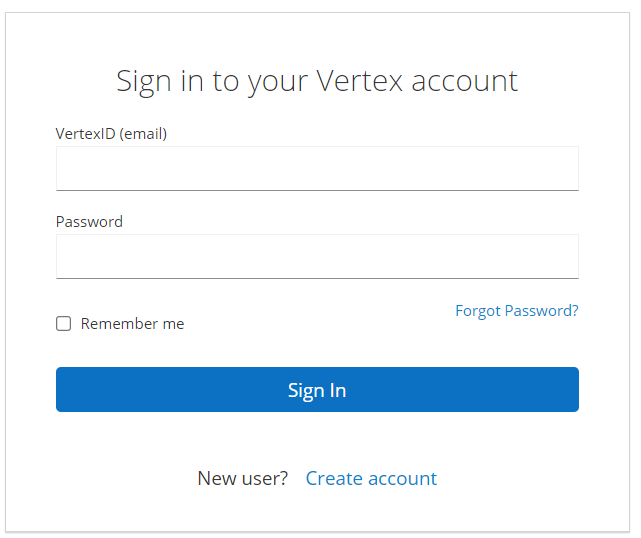Check the Remember me checkbox

pos(64,324)
